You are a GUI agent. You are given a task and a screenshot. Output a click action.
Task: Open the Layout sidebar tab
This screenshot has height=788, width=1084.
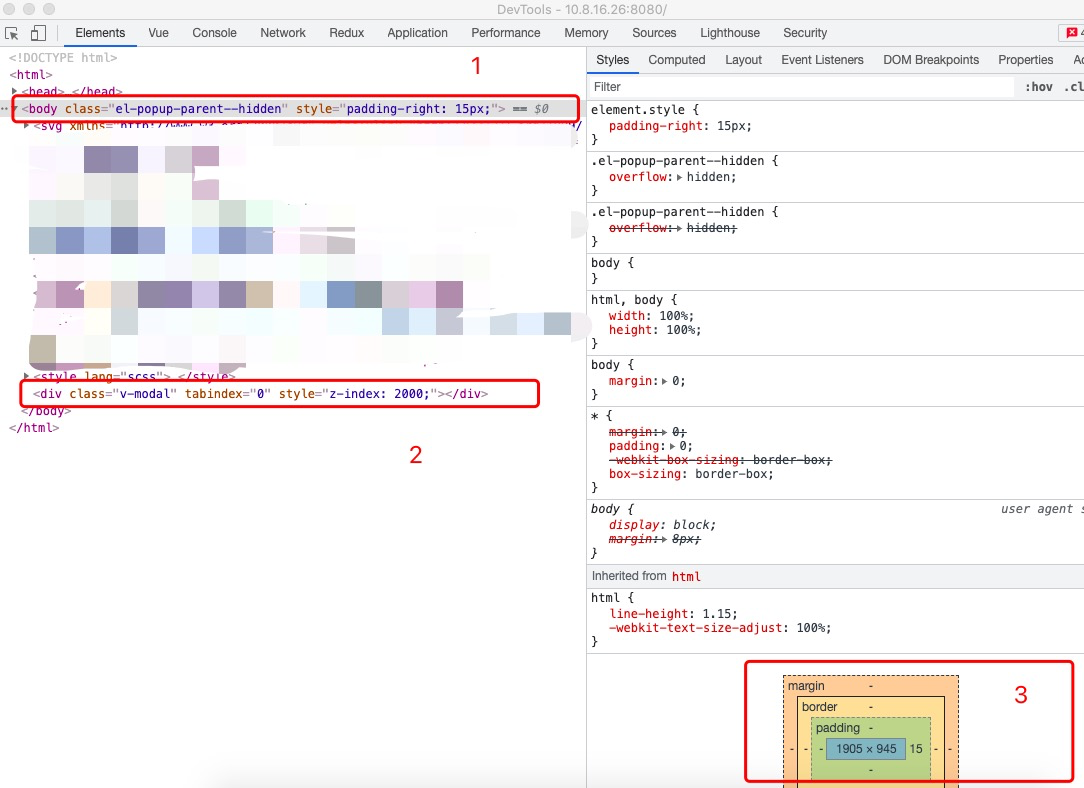pos(743,60)
